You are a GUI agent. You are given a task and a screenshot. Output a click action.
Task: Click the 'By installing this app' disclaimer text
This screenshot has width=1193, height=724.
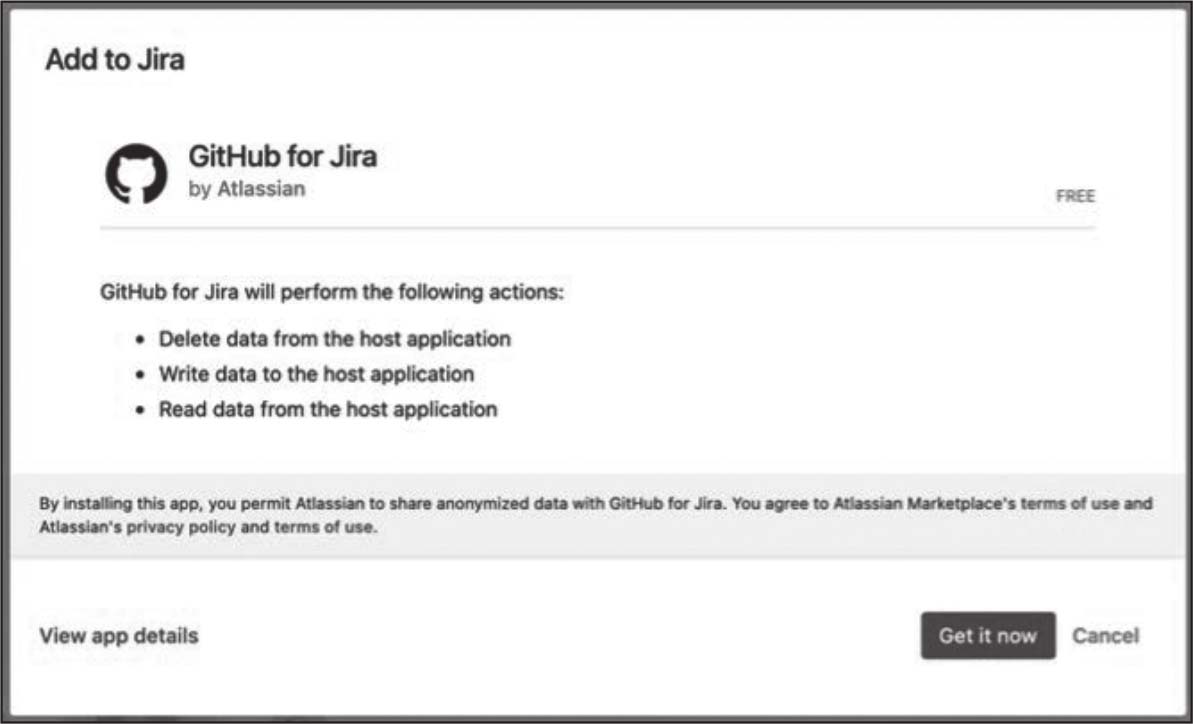[300, 504]
